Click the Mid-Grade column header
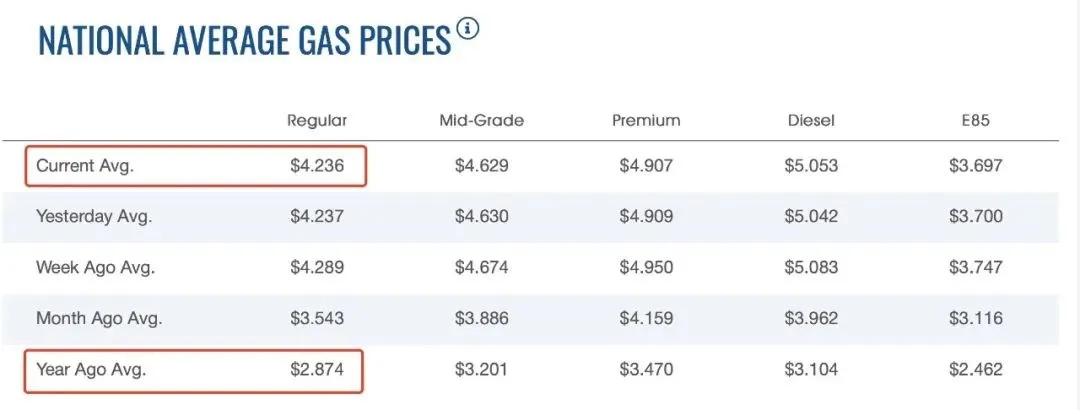Screen dimensions: 1080x410 481,120
